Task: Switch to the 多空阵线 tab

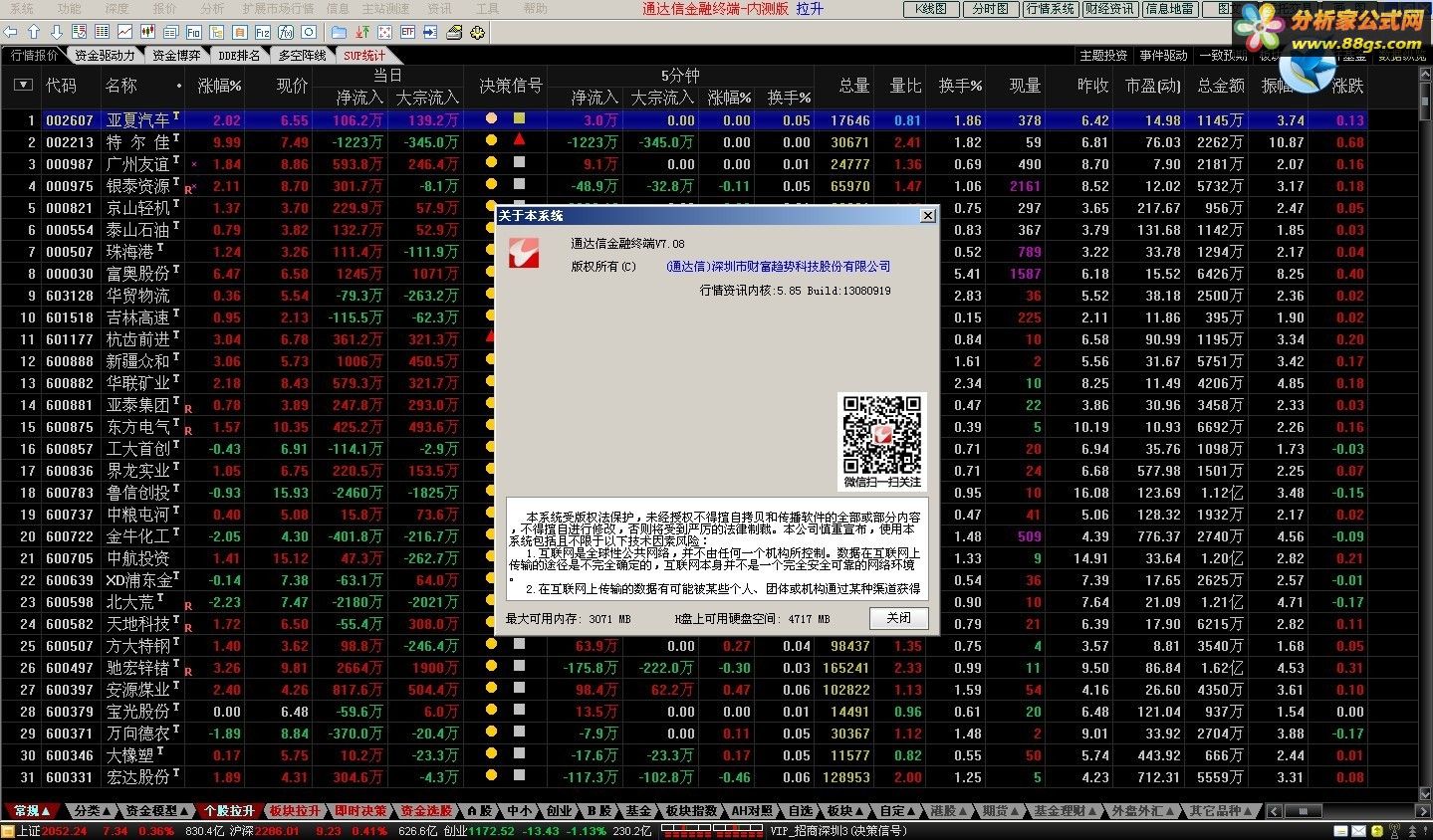Action: 302,56
